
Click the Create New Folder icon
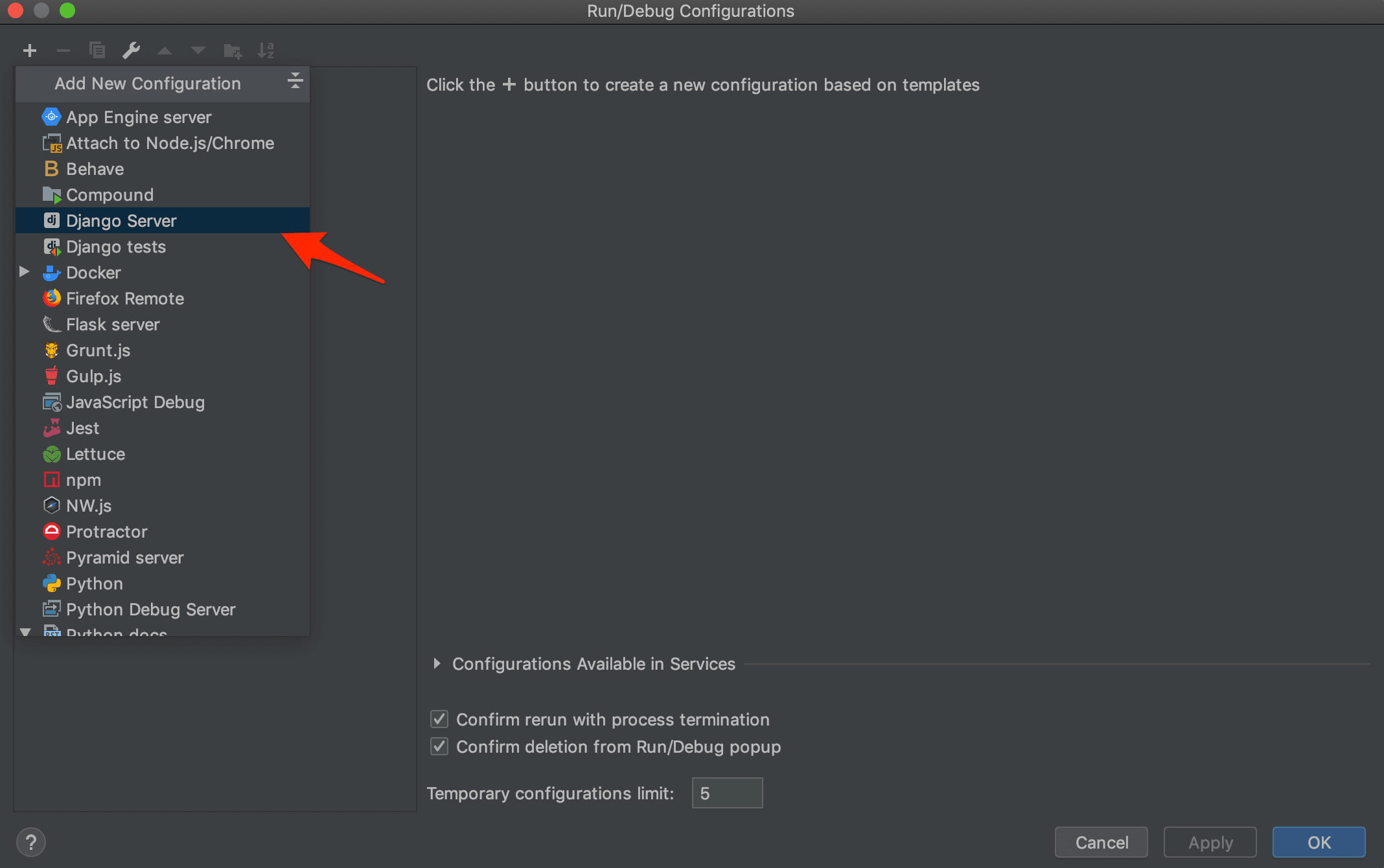232,51
